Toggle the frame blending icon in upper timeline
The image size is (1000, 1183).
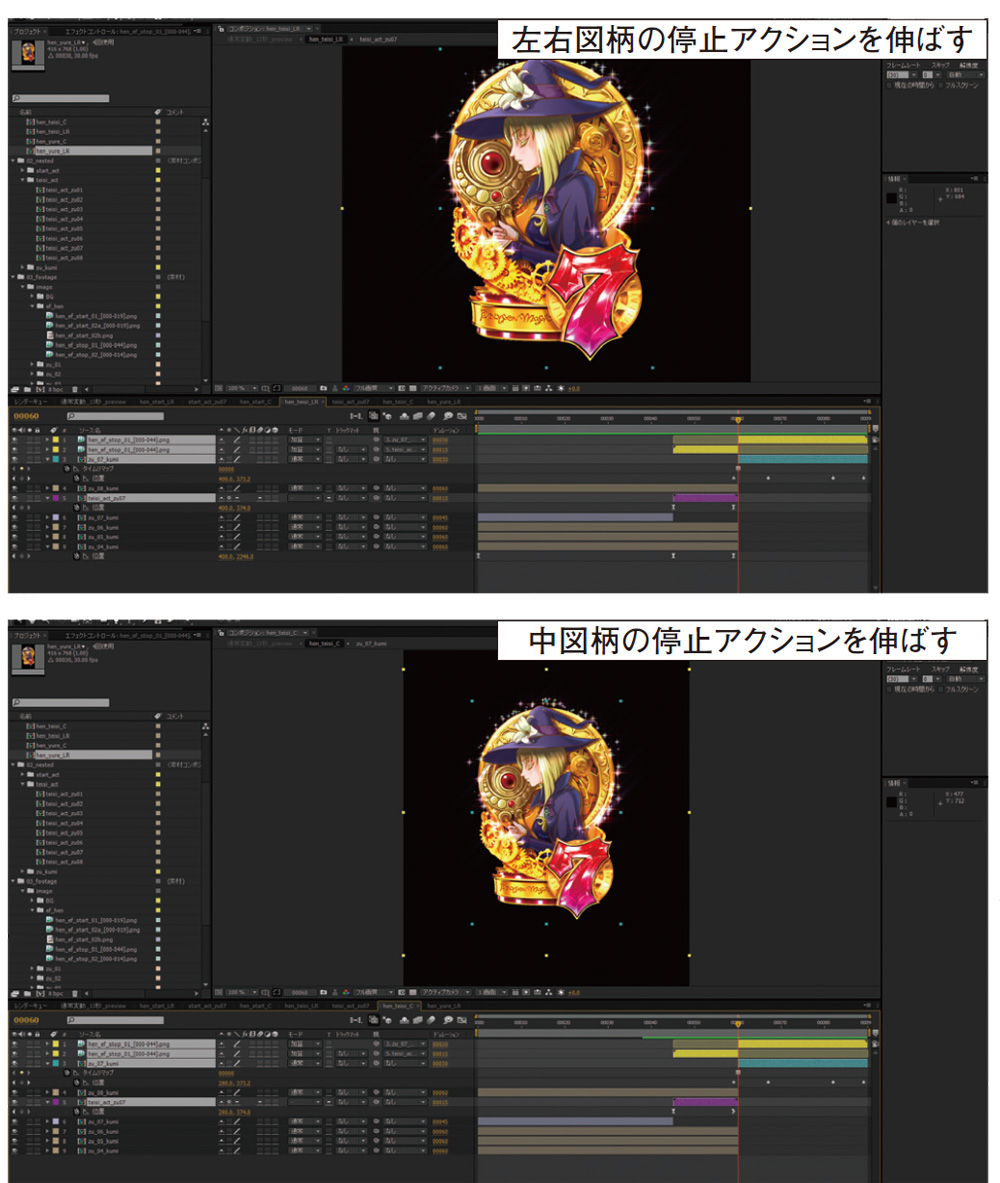417,416
